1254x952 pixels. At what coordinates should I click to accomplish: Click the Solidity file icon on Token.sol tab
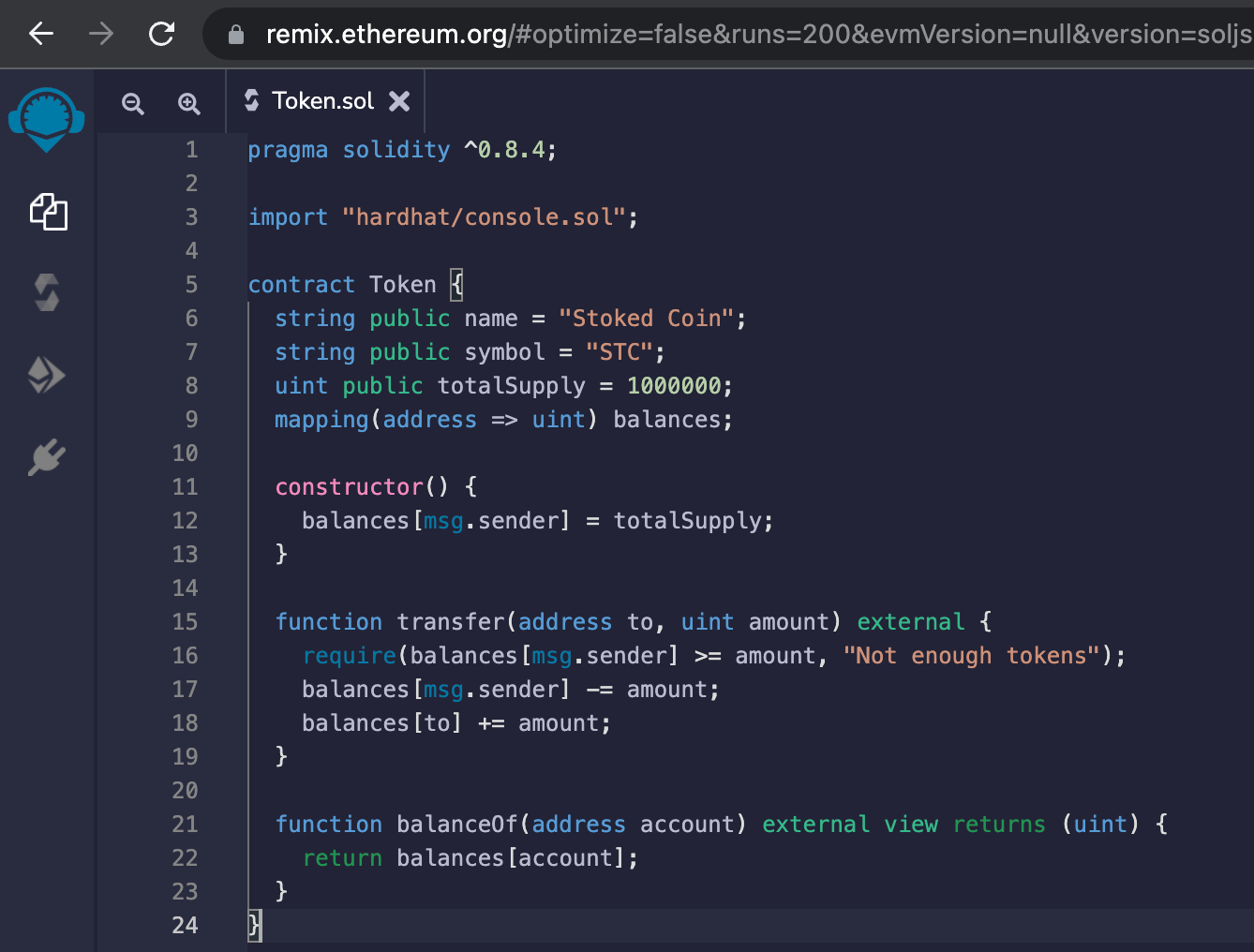pos(251,100)
